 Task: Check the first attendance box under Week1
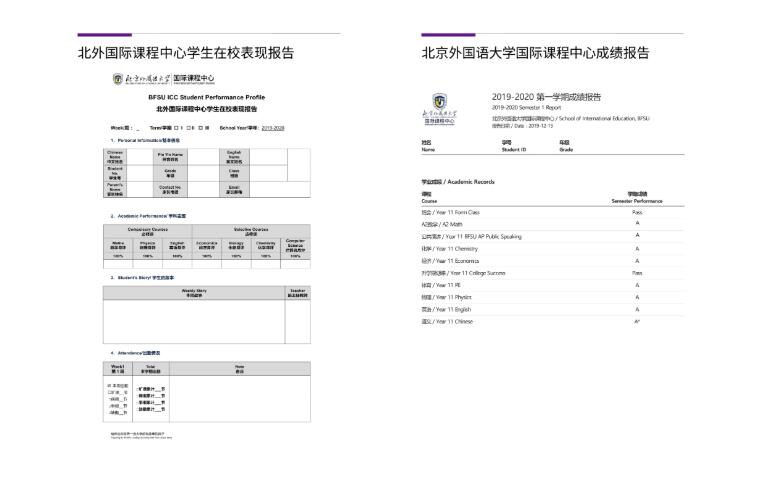(109, 385)
